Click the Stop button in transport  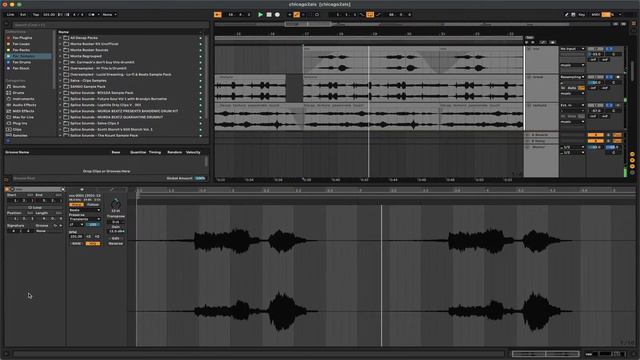(x=269, y=14)
